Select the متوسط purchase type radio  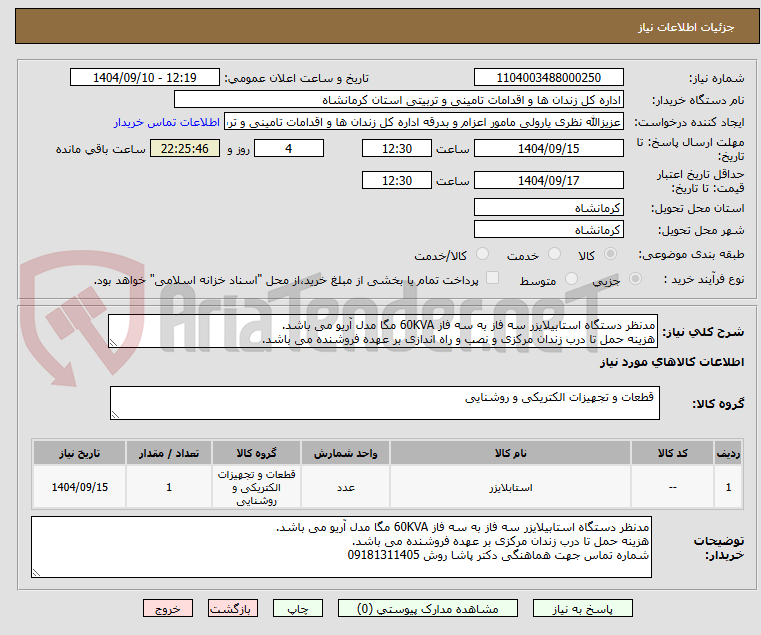pos(571,279)
